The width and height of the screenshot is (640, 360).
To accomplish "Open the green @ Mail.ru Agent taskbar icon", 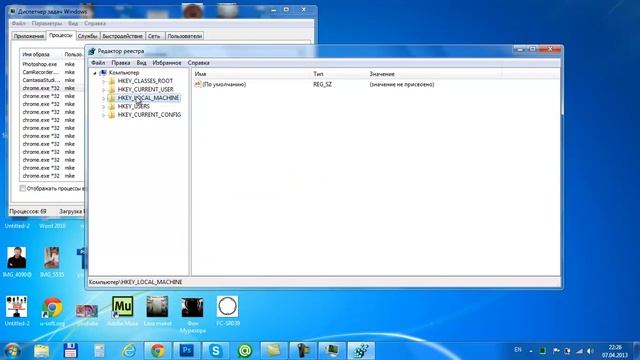I will (x=245, y=351).
